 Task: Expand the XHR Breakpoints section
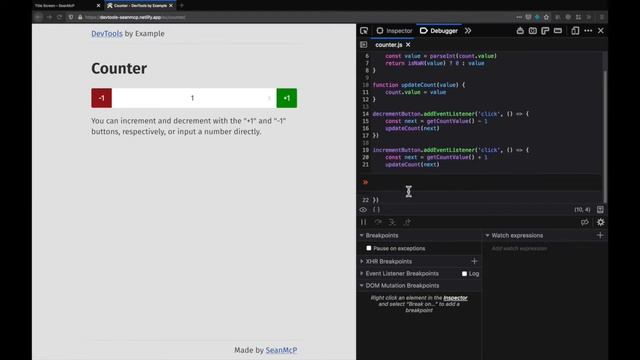[362, 261]
